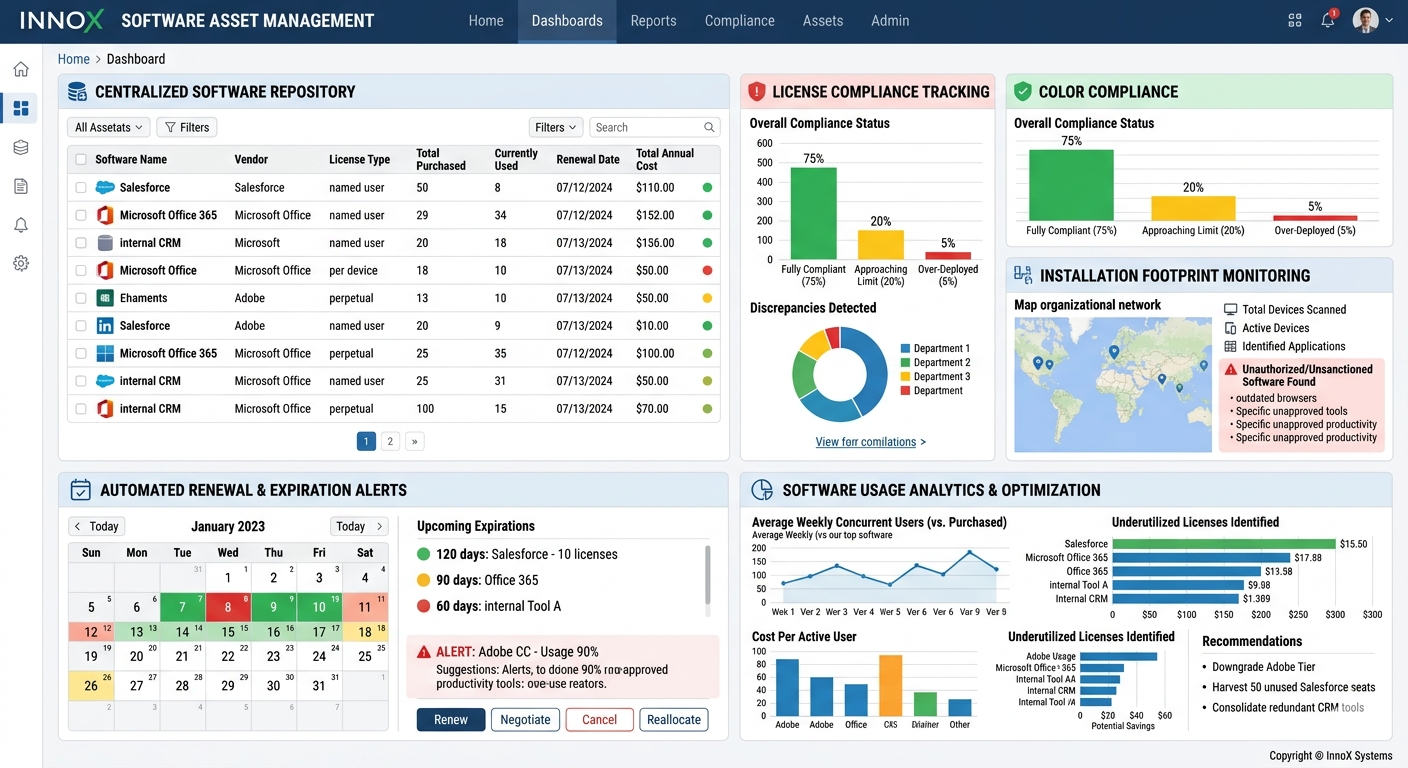This screenshot has width=1408, height=768.
Task: Switch to the Compliance tab
Action: pyautogui.click(x=739, y=20)
